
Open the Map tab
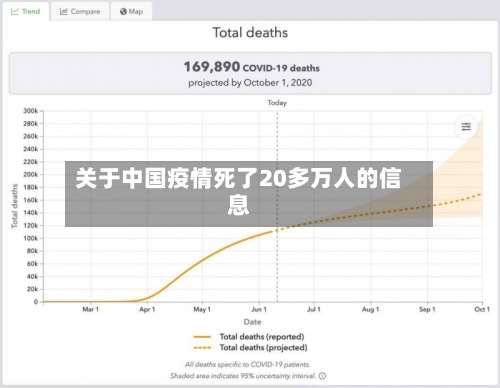131,11
